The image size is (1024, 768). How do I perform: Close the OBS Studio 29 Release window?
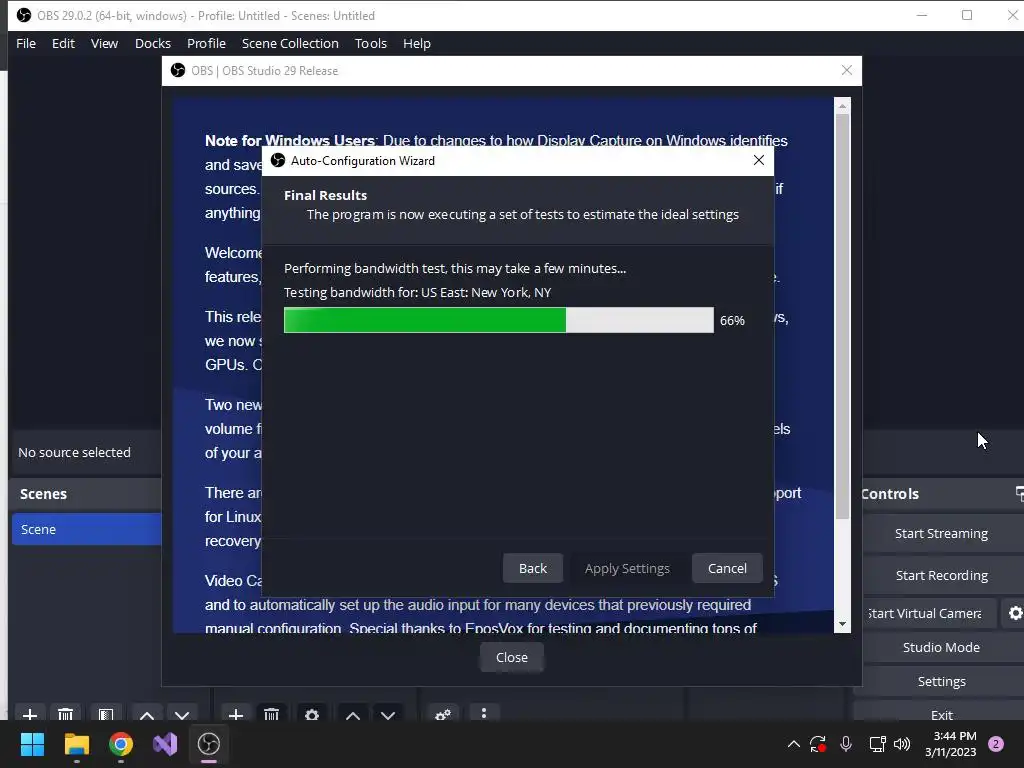point(846,70)
